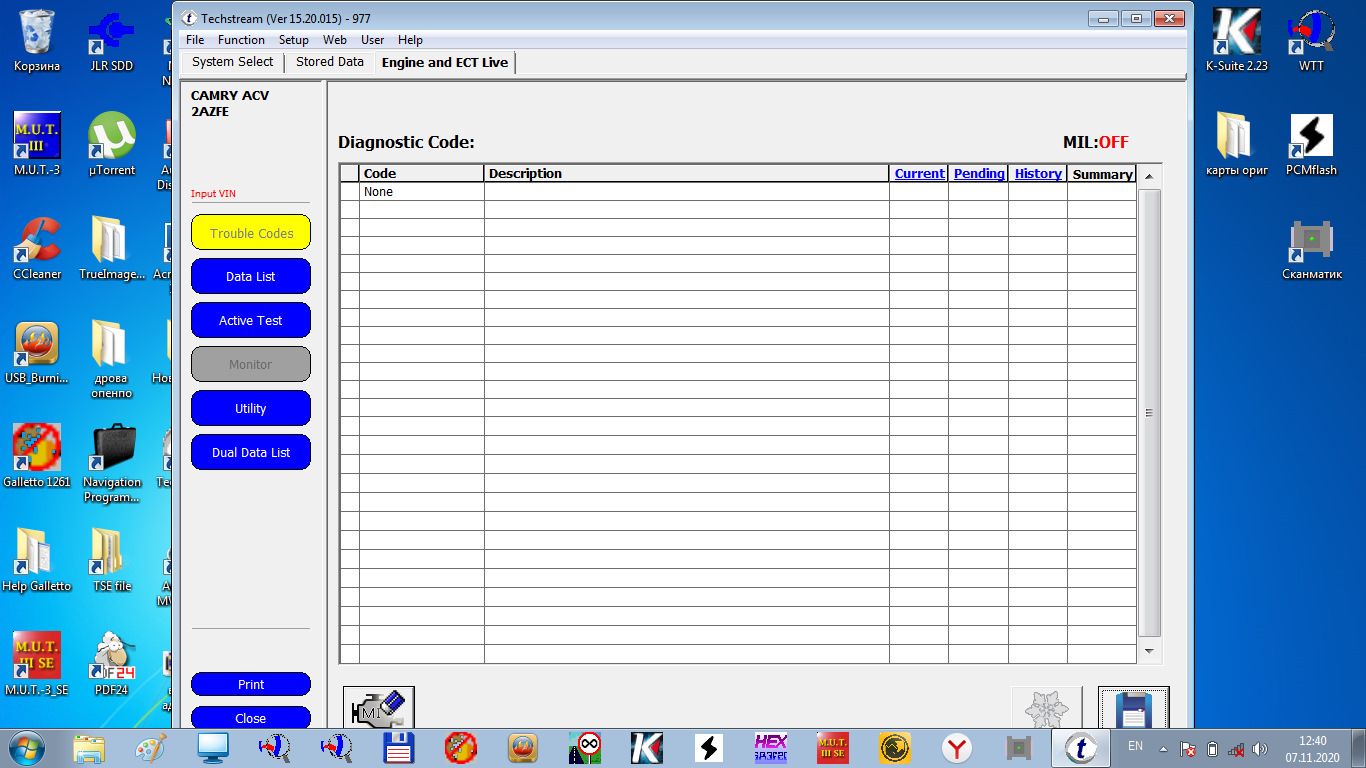
Task: Open Сканматик desktop shortcut
Action: (1311, 248)
